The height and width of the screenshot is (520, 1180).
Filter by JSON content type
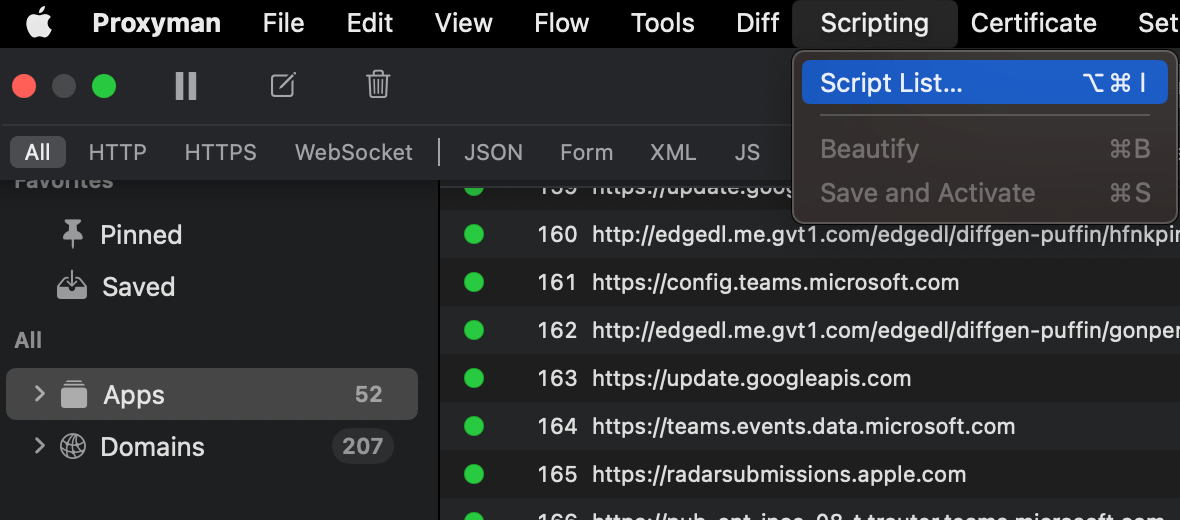(493, 152)
